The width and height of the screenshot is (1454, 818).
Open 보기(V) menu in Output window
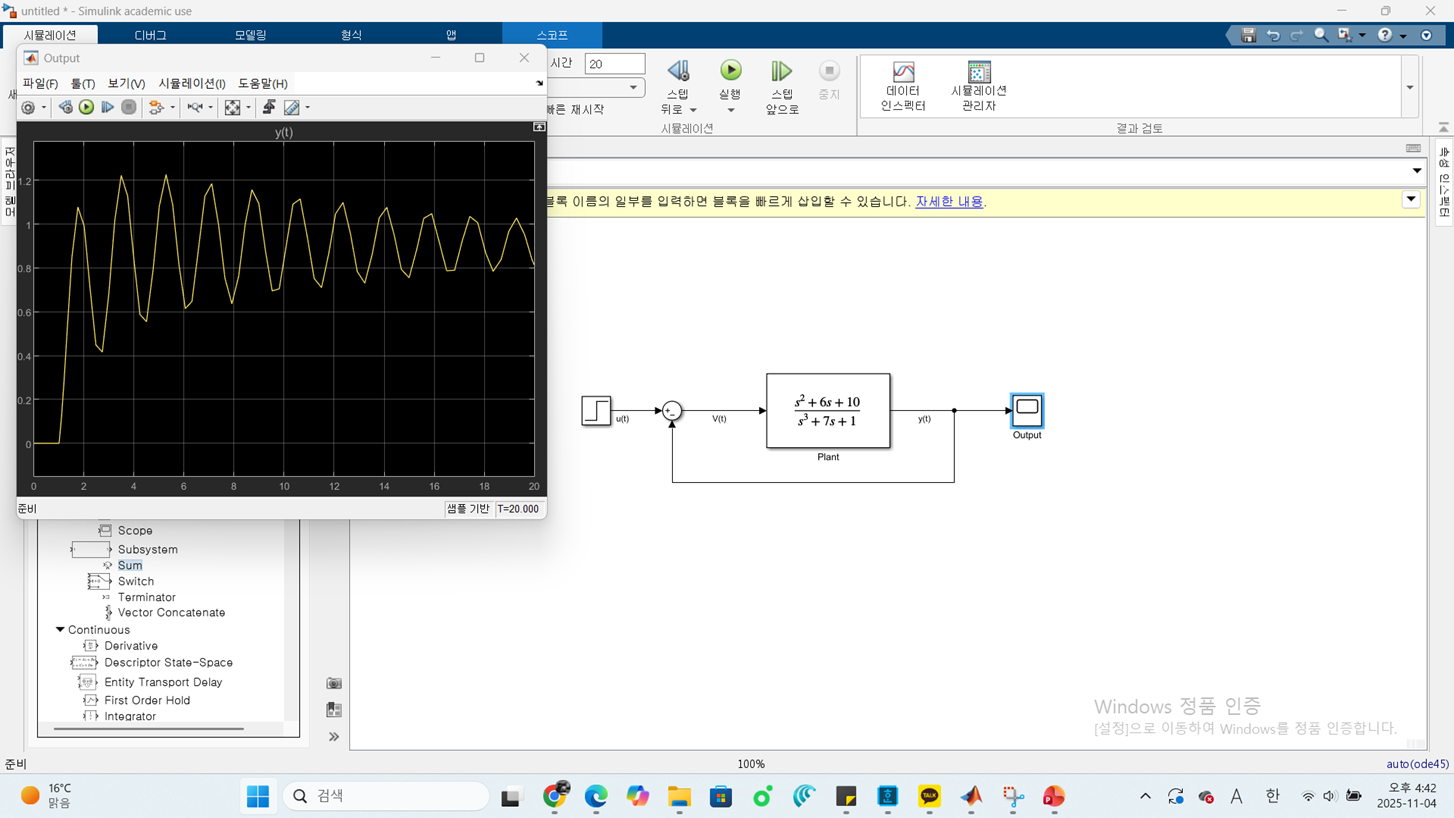[x=126, y=84]
